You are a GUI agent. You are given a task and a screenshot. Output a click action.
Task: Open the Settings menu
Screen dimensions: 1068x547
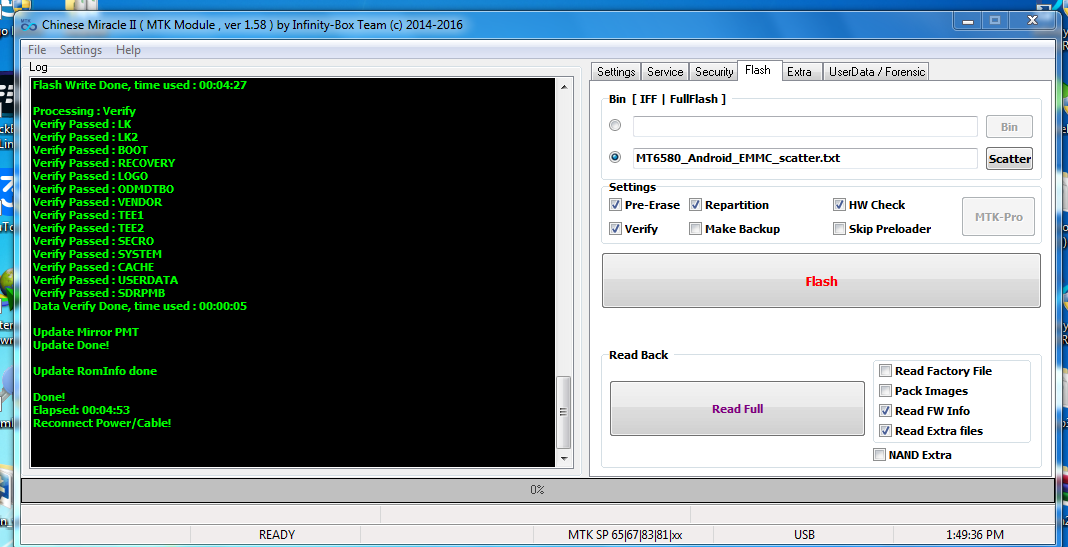click(80, 50)
